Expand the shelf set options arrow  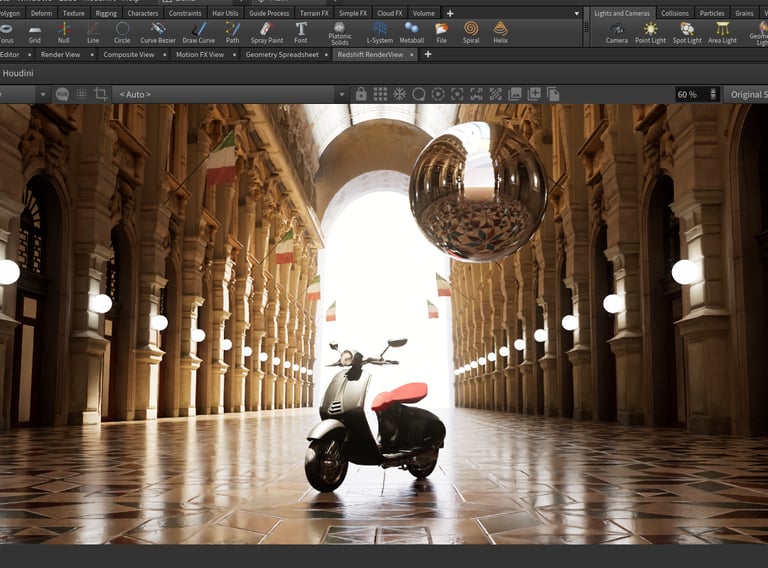point(577,13)
